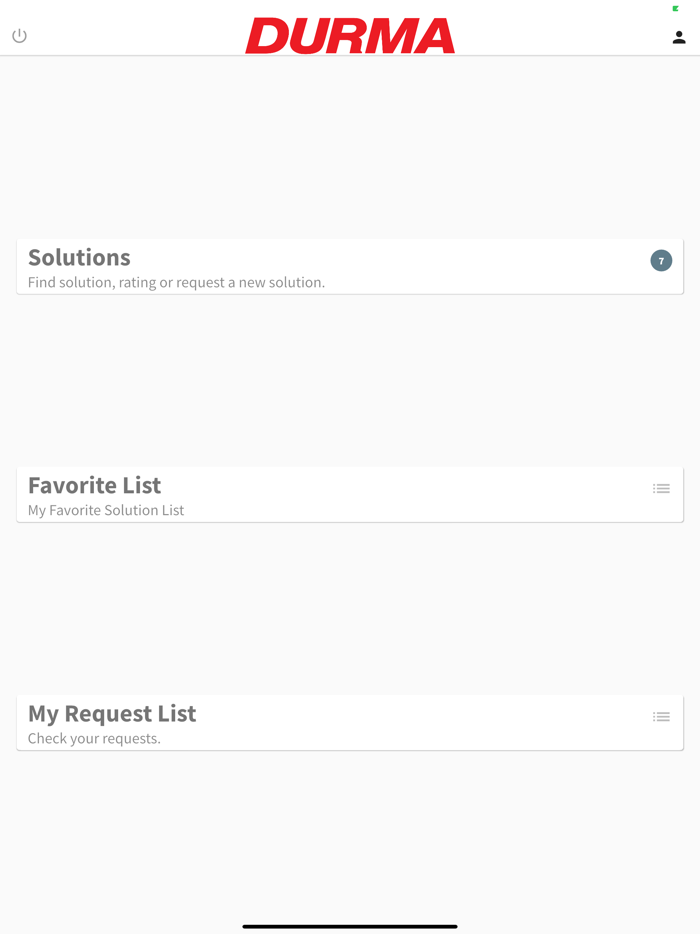
Task: Tap the list icon on My Request List card
Action: [x=661, y=716]
